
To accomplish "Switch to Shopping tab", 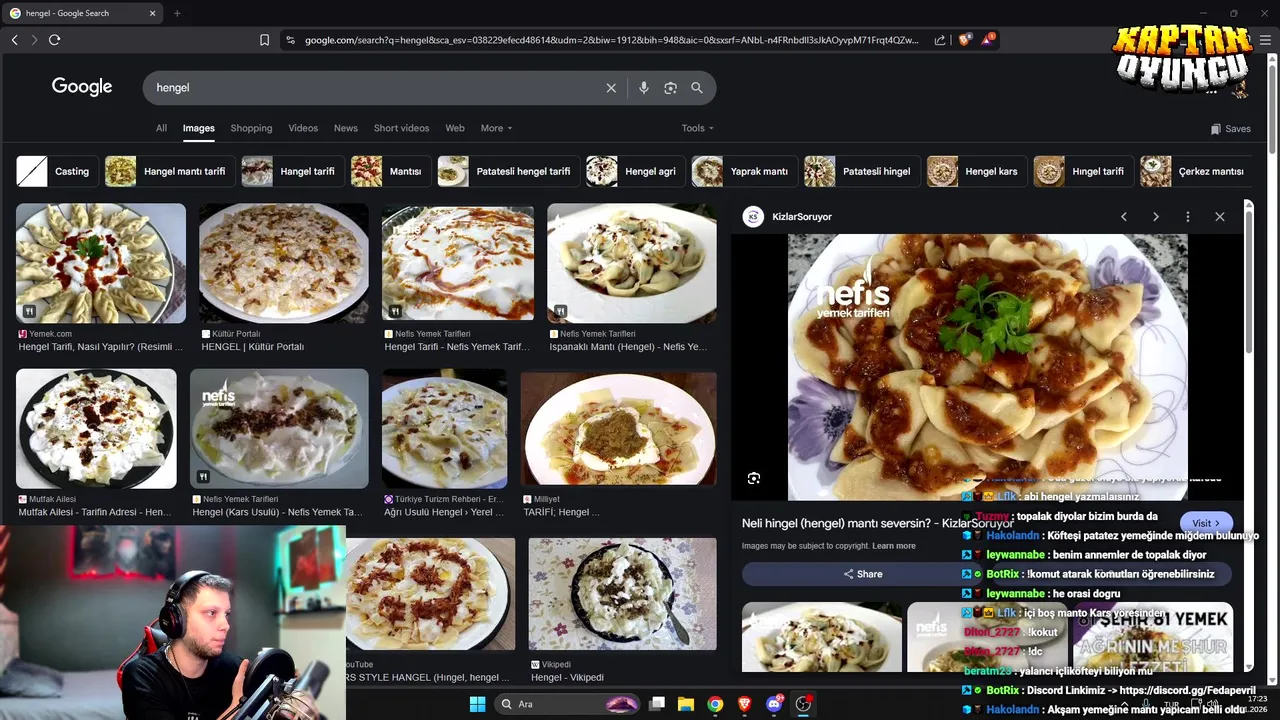I will pos(251,128).
